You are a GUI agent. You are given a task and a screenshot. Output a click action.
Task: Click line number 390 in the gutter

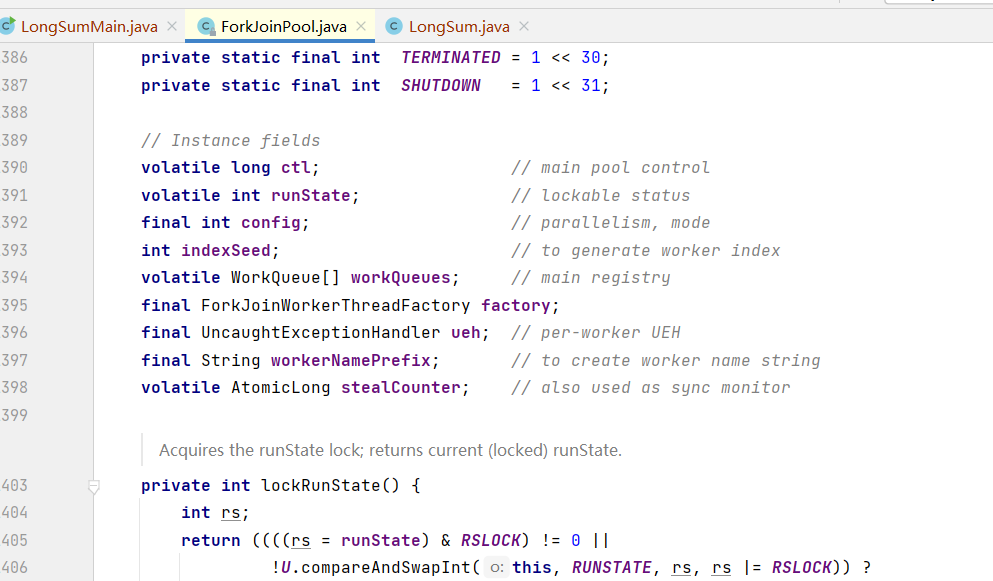[x=15, y=168]
